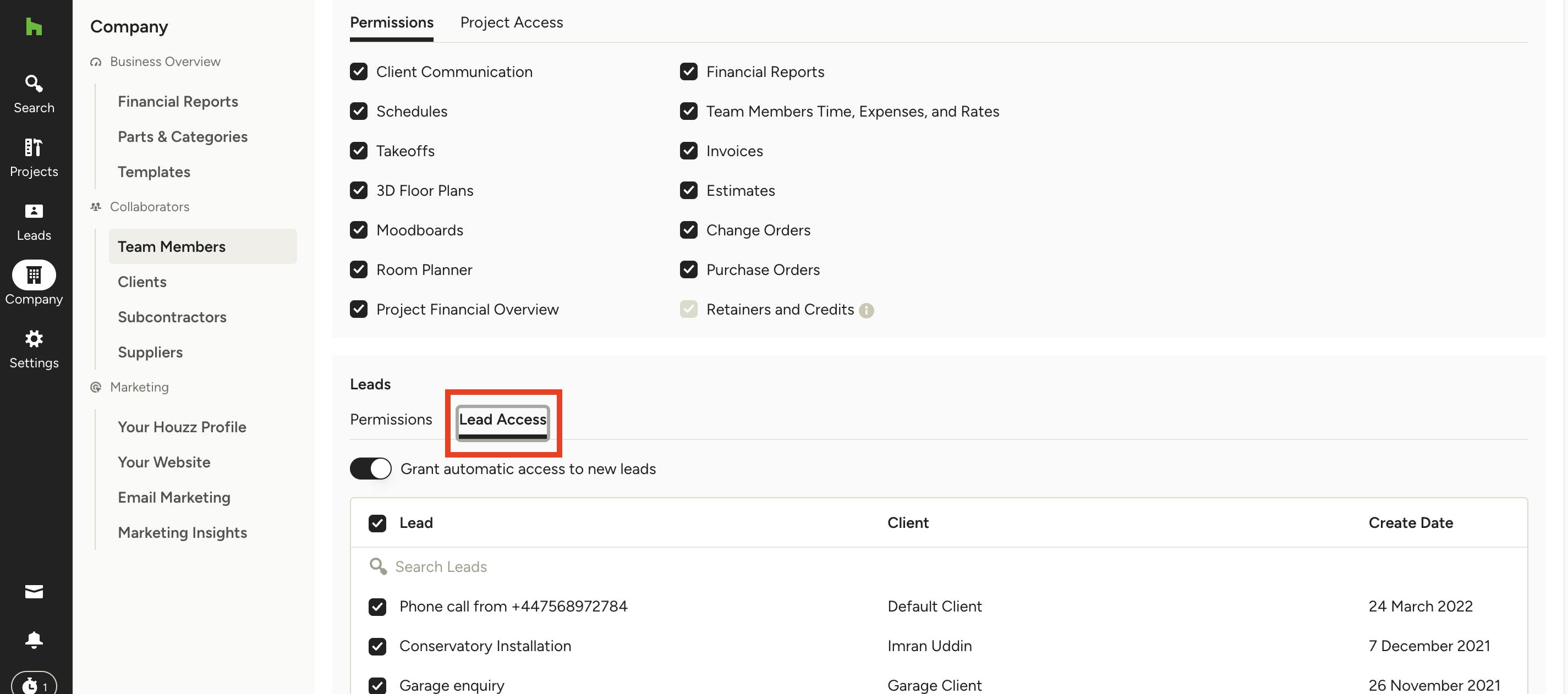Screen dimensions: 1568x694
Task: Click the Retainers and Credits info icon
Action: 866,310
